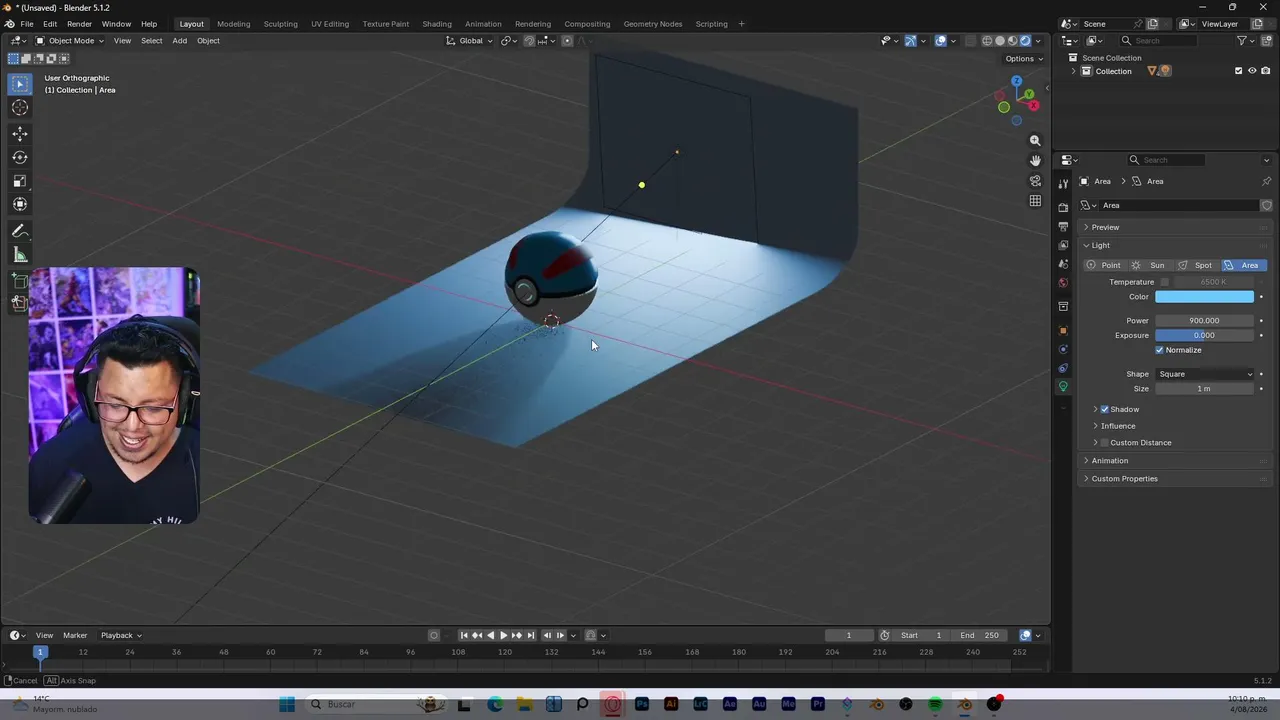Open the light Shape dropdown
The image size is (1280, 720).
(x=1205, y=374)
